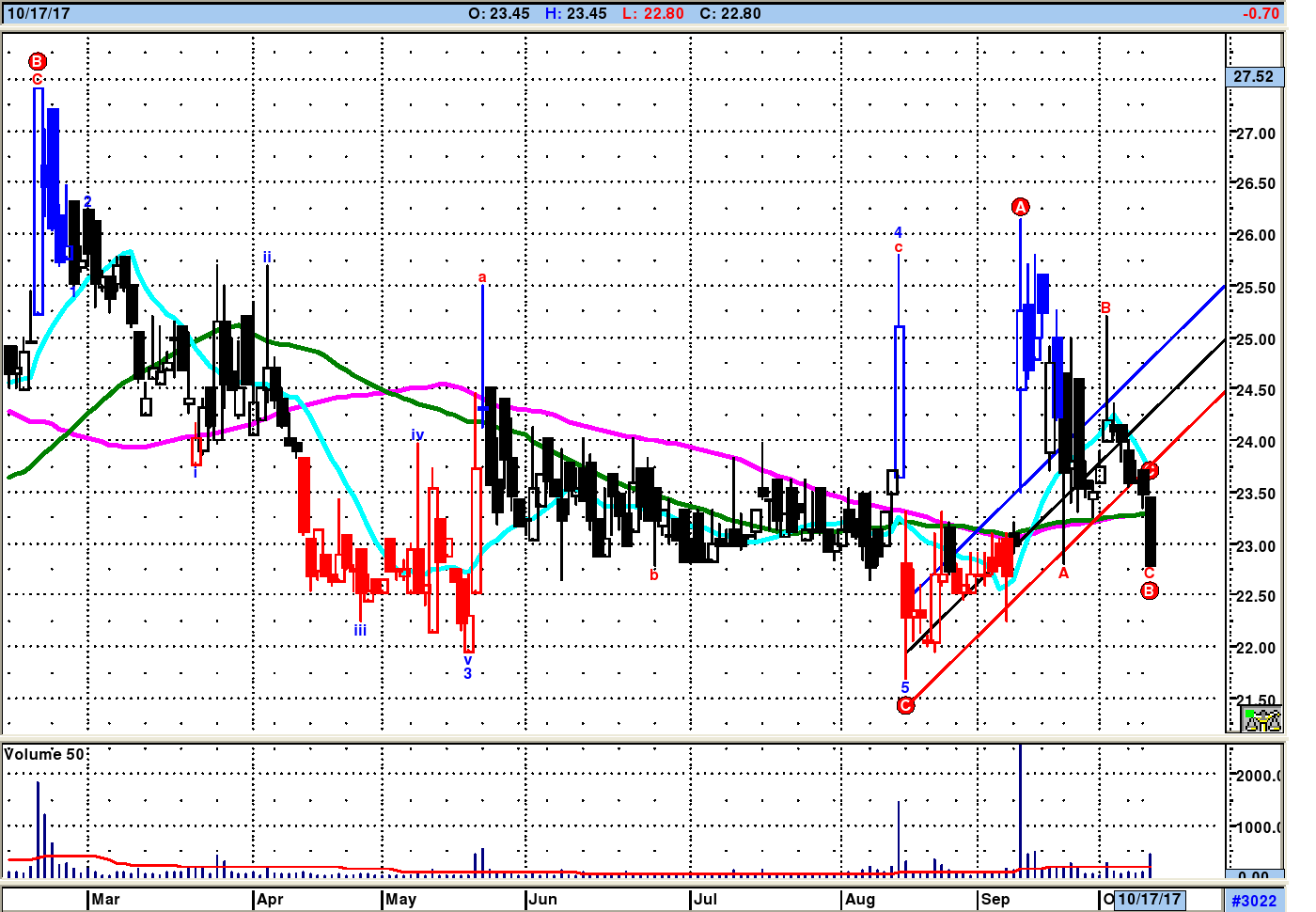The height and width of the screenshot is (912, 1316).
Task: Click the tallest September volume bar
Action: click(1020, 810)
